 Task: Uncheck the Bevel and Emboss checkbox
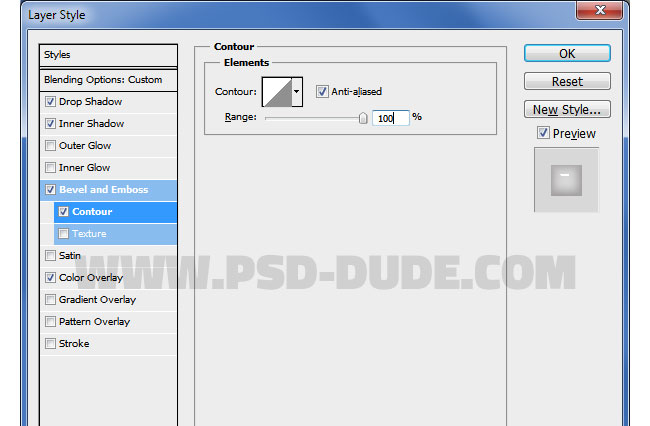point(50,189)
